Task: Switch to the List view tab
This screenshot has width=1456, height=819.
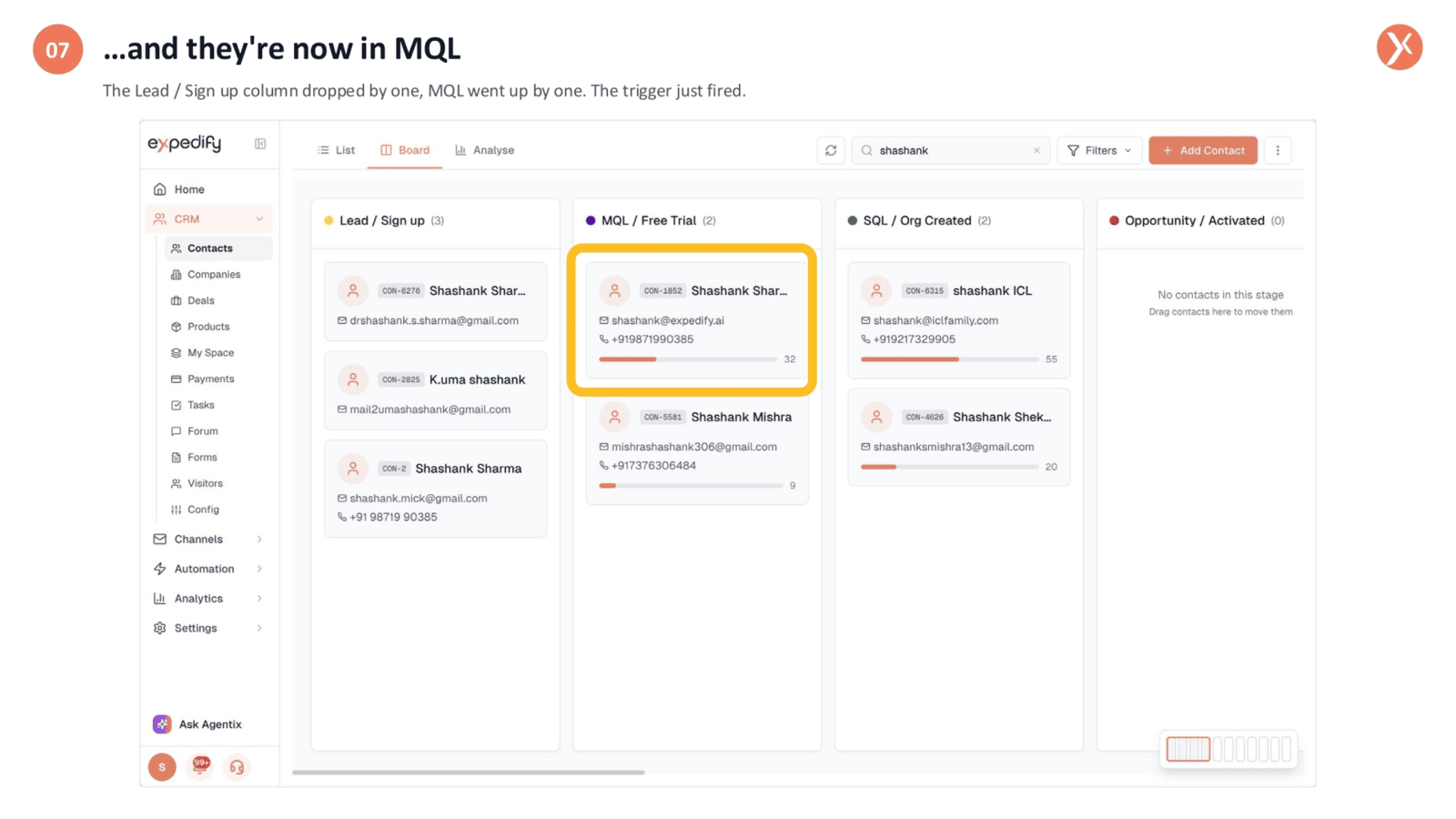Action: (x=337, y=150)
